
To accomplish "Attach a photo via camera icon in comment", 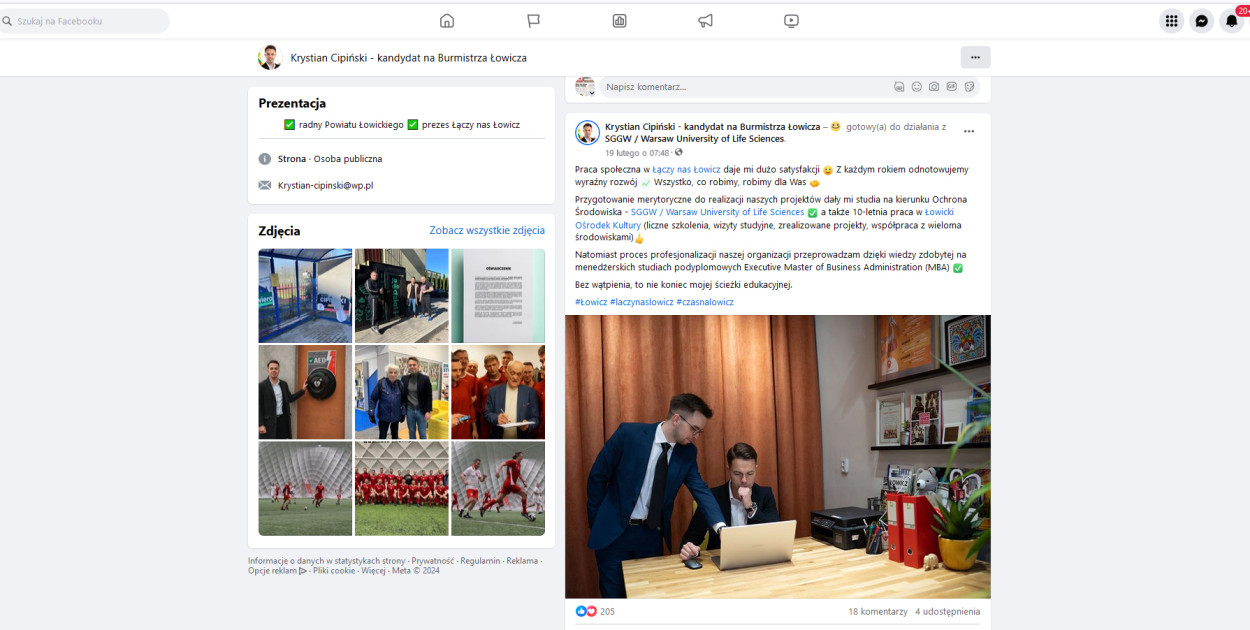I will pos(934,87).
